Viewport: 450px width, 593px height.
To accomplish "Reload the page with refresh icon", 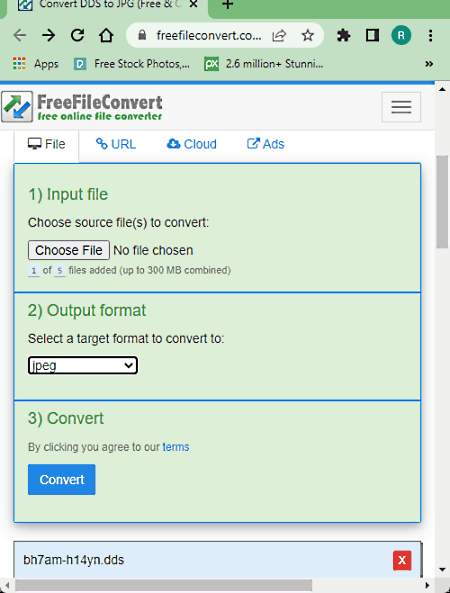I will (x=78, y=35).
